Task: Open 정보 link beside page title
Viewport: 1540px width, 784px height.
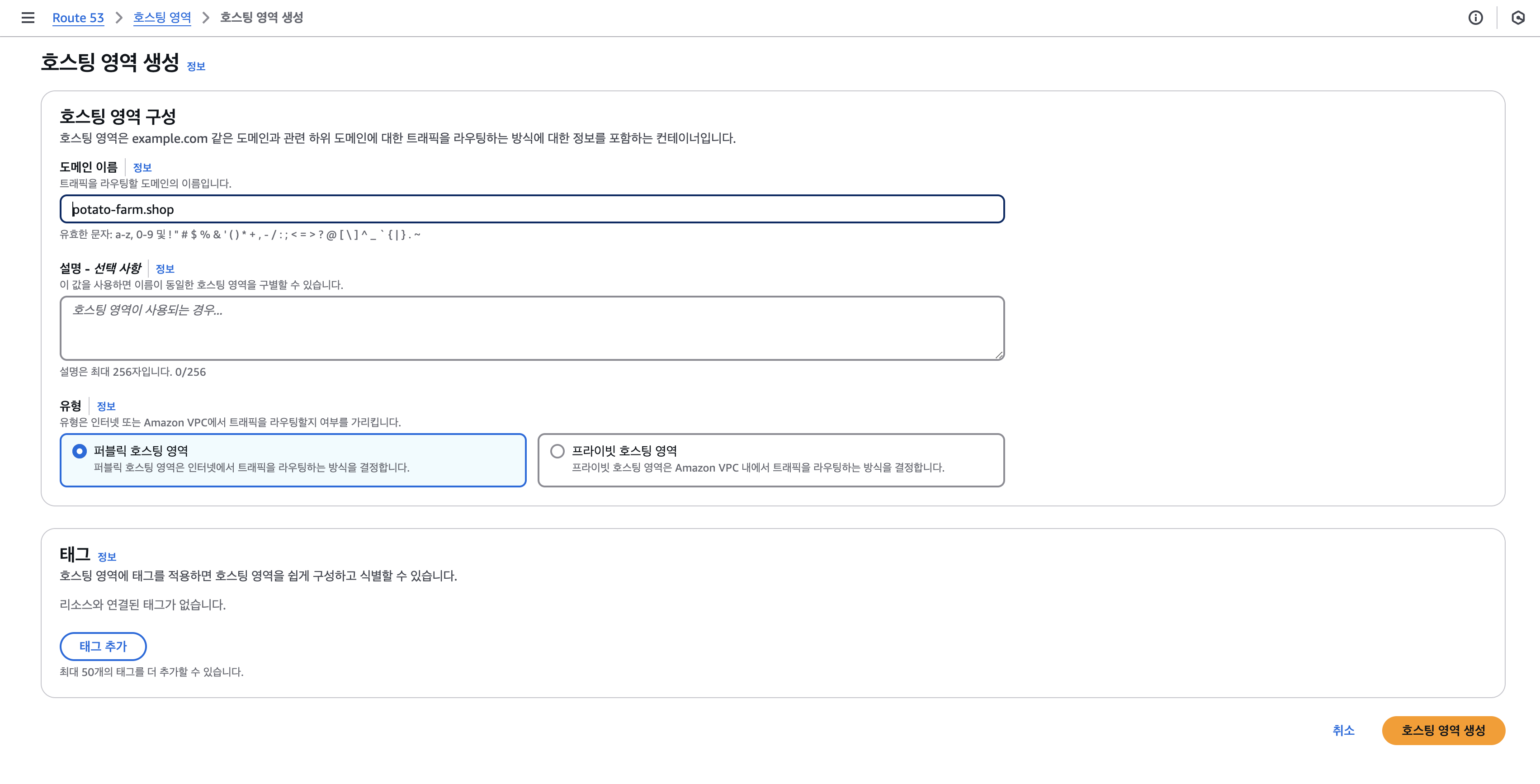Action: coord(196,66)
